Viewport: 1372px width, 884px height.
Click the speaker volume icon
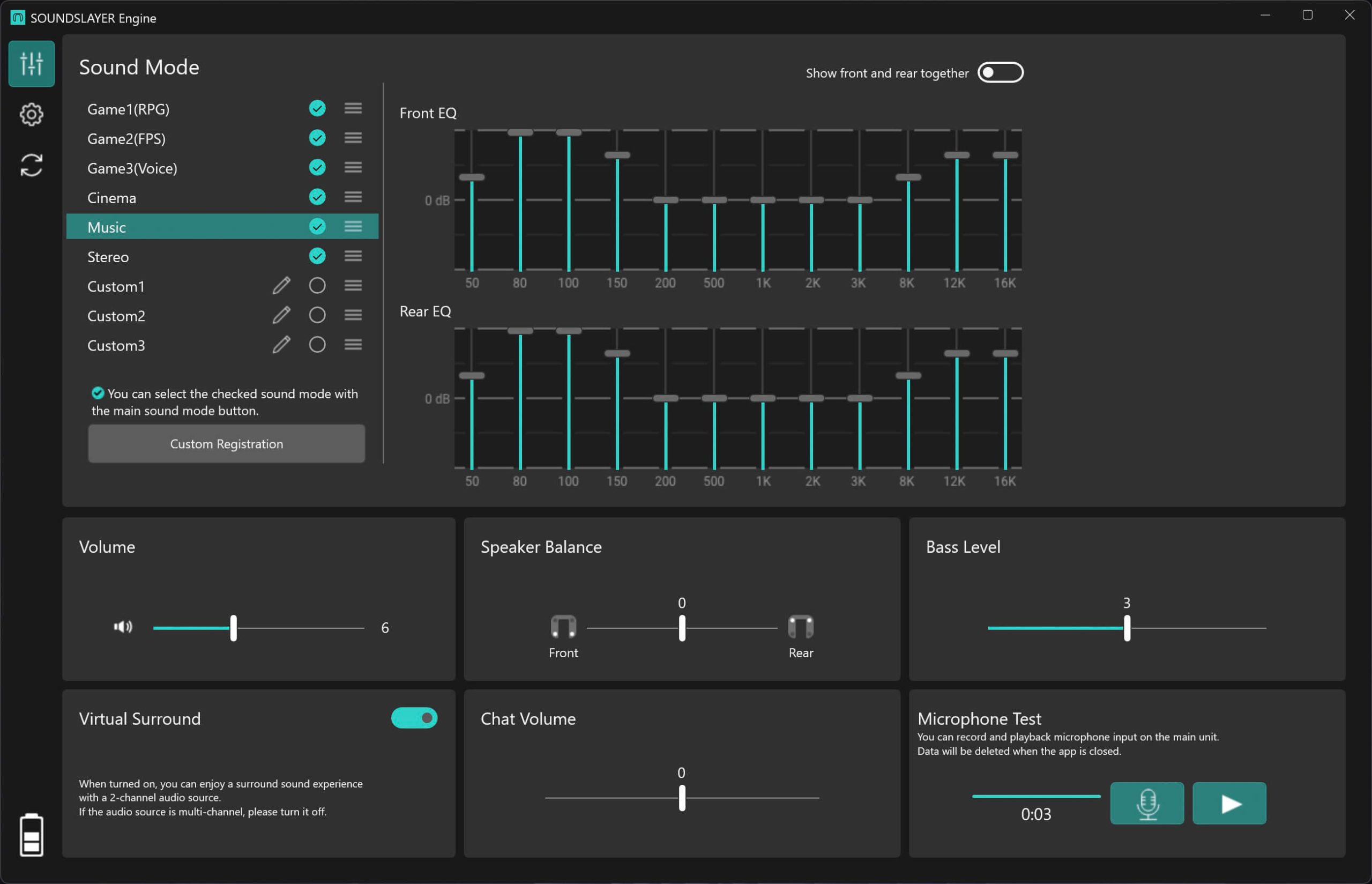click(x=123, y=627)
